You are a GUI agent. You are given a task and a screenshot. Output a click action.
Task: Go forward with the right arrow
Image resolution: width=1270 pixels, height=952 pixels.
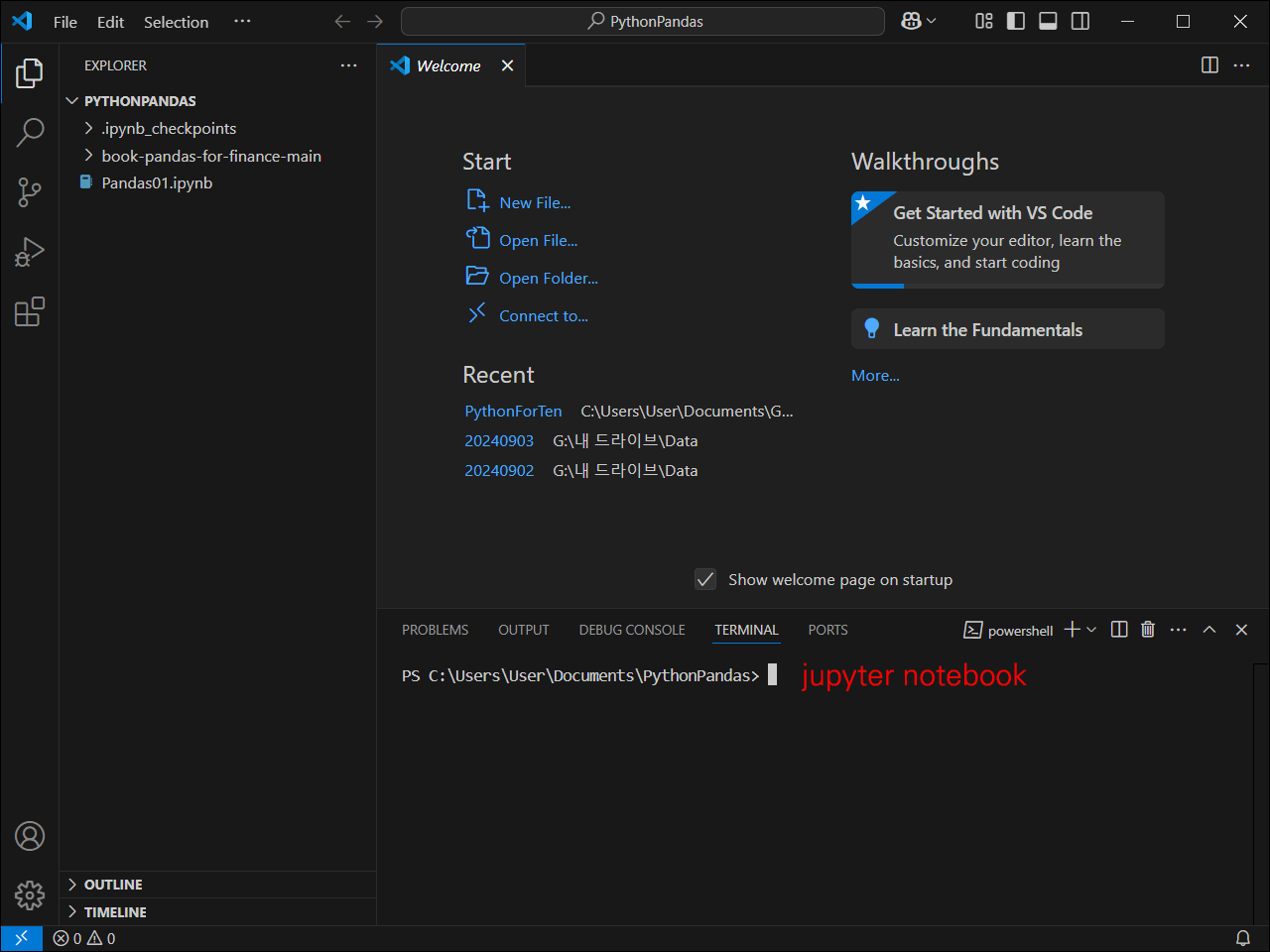[375, 21]
